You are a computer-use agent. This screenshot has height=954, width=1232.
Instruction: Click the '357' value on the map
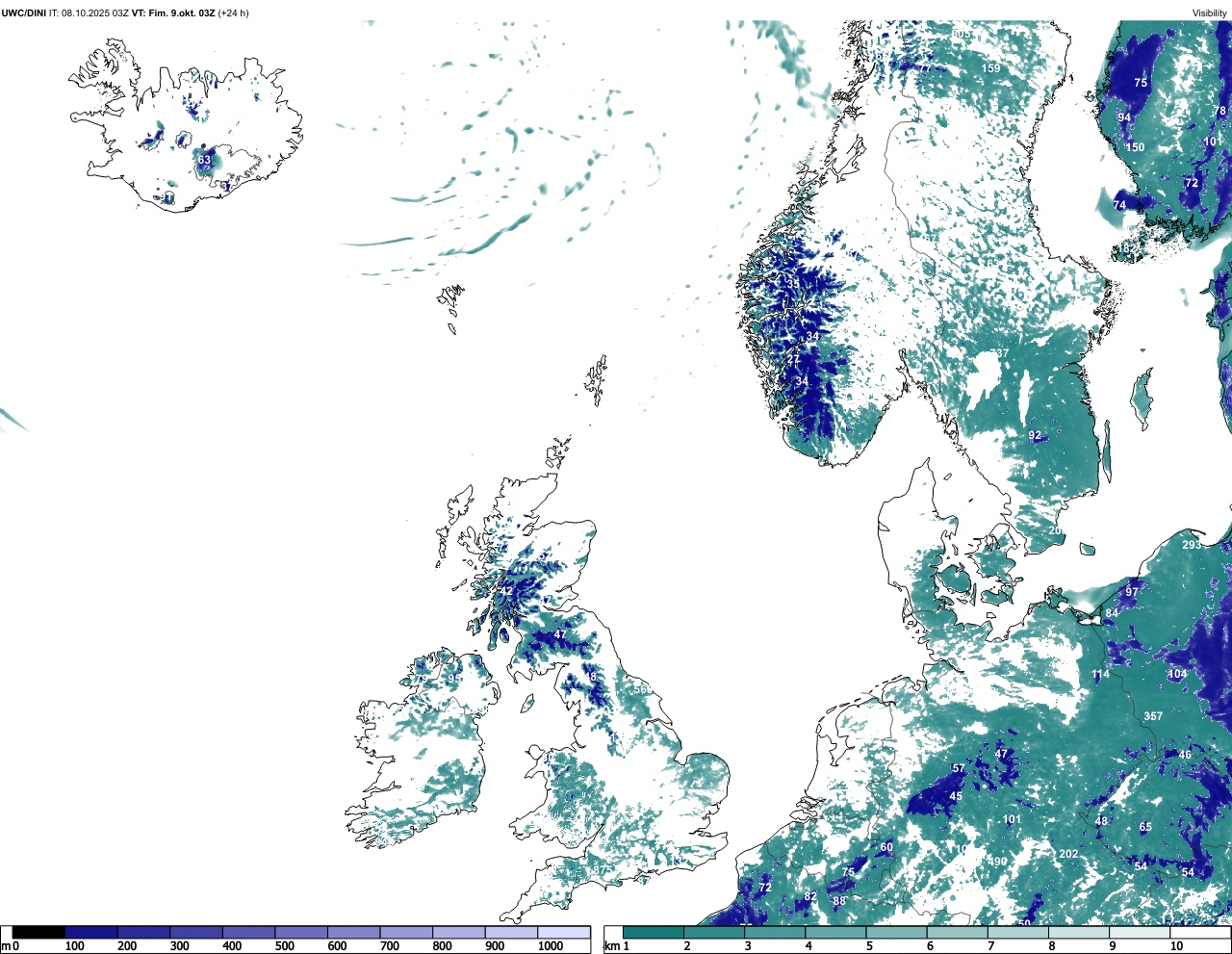(x=1153, y=716)
